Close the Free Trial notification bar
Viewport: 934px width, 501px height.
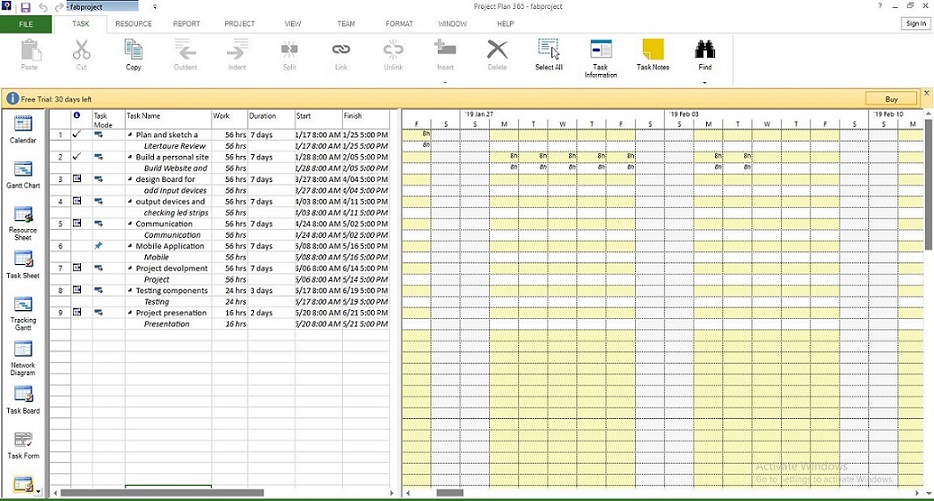pos(926,94)
